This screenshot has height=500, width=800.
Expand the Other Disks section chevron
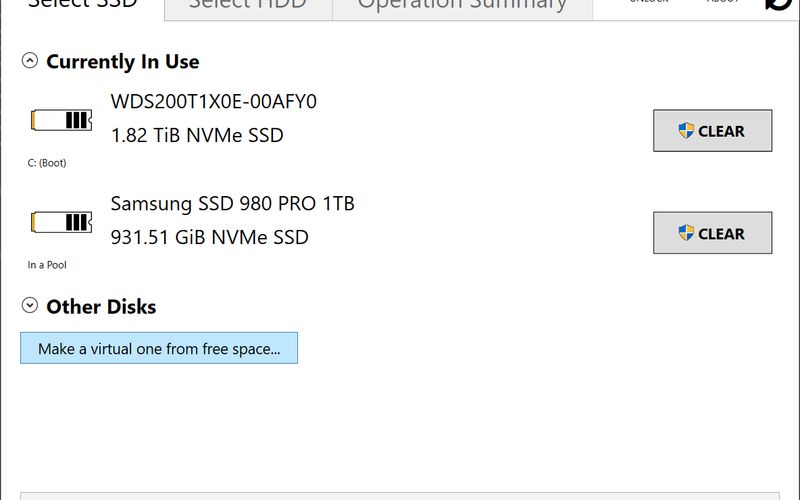30,306
